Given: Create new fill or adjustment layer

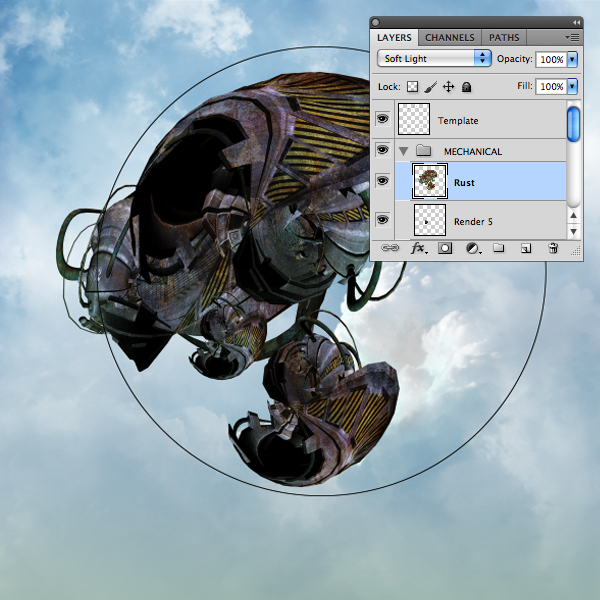Looking at the screenshot, I should (474, 249).
